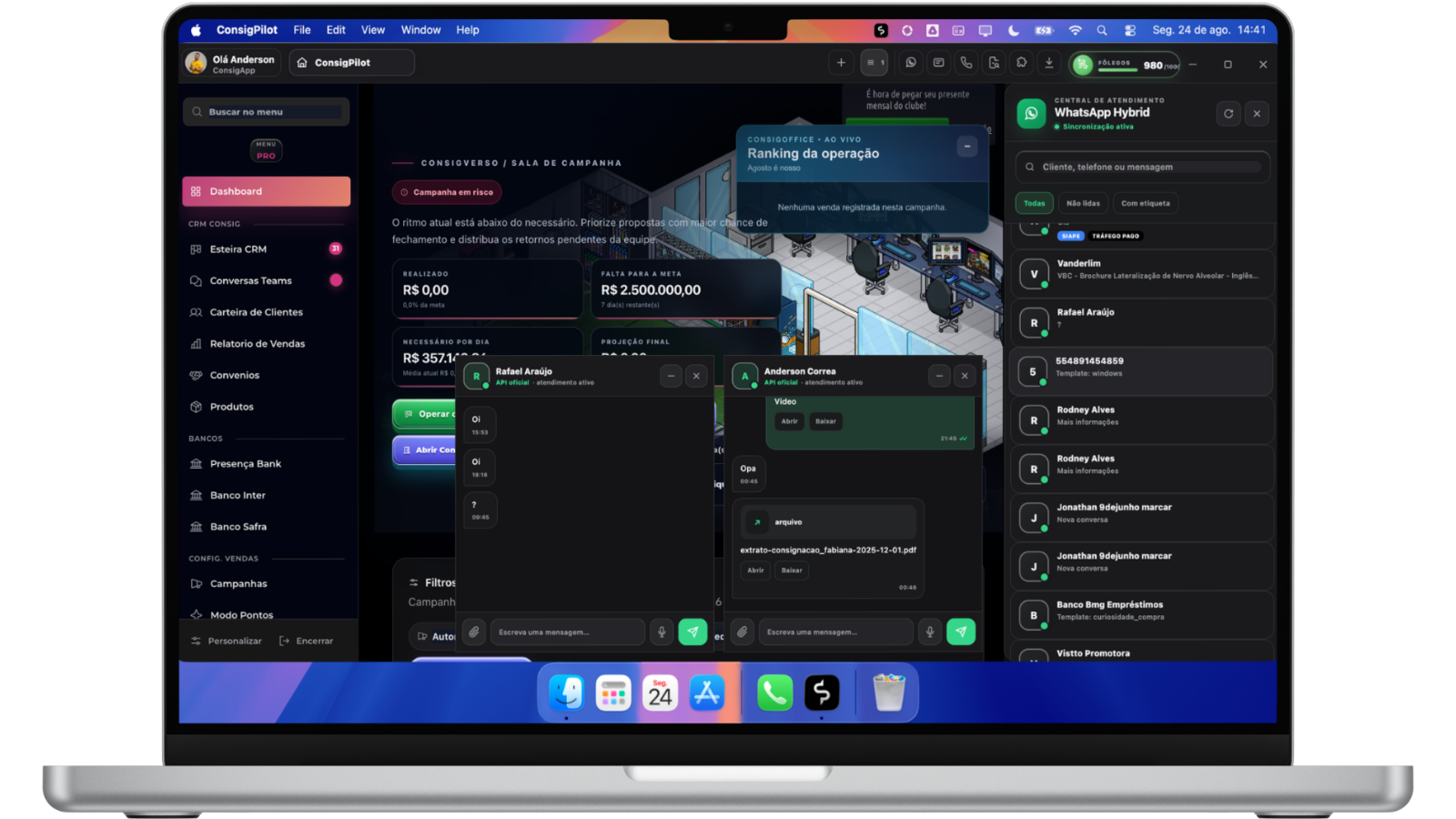The image size is (1456, 819).
Task: Open the Fôlegos 980 energy indicator
Action: pyautogui.click(x=1126, y=65)
